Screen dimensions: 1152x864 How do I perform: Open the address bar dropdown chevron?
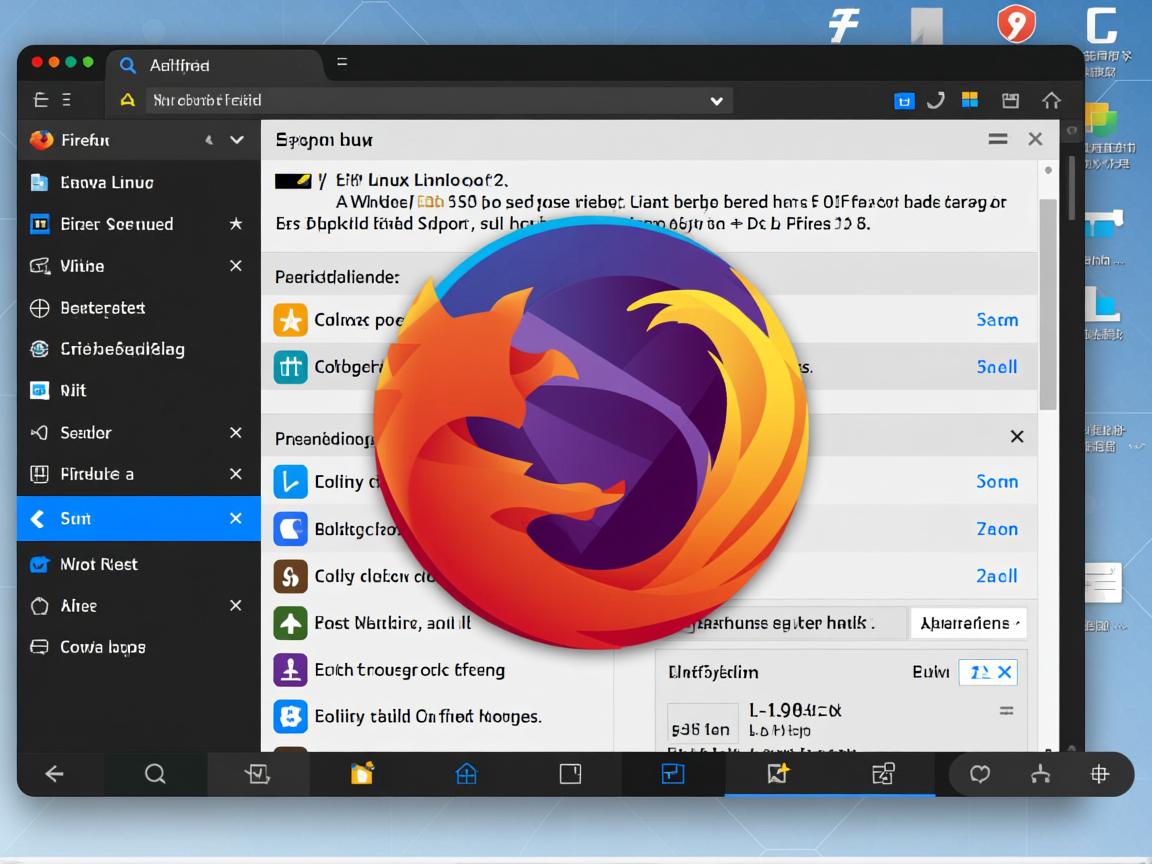(x=717, y=100)
